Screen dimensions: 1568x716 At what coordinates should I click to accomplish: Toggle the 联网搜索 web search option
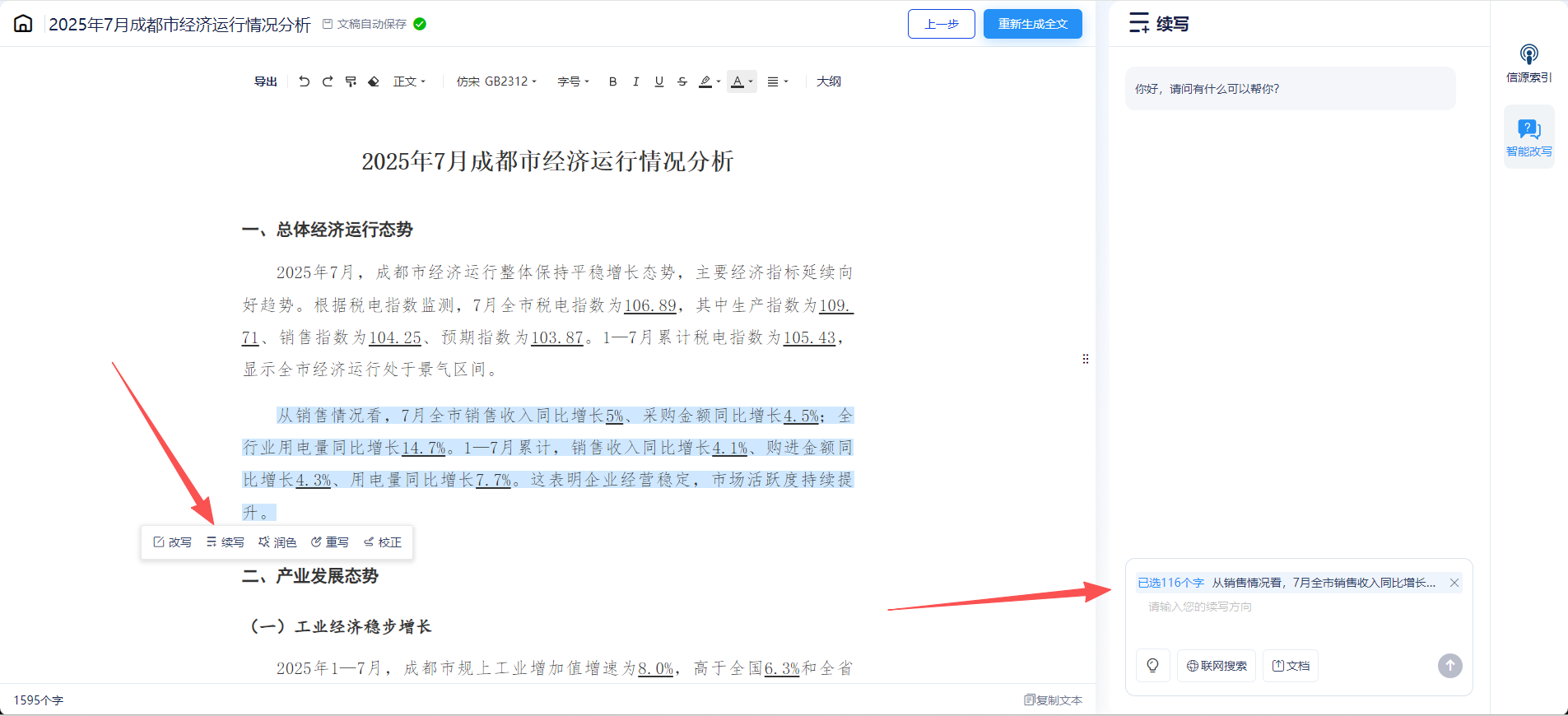(x=1217, y=666)
